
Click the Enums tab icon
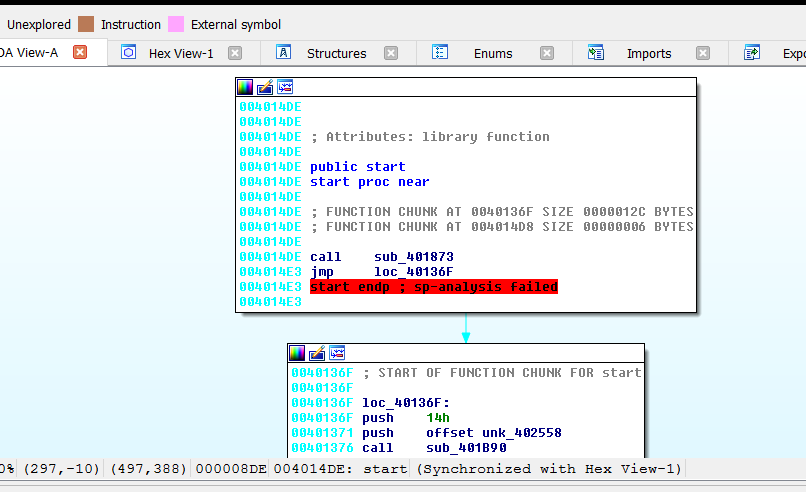(440, 53)
